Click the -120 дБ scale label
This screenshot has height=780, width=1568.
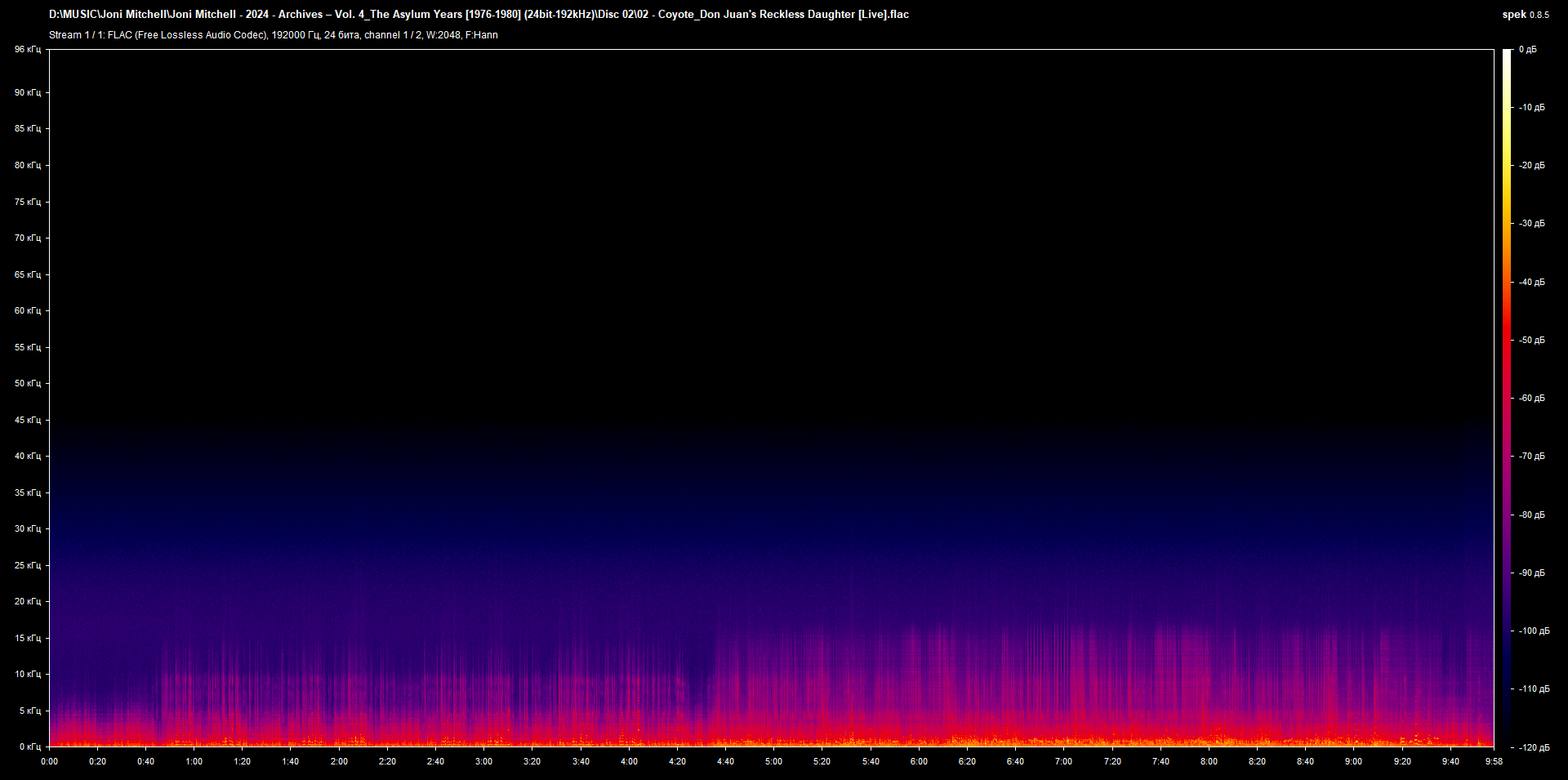click(x=1533, y=747)
